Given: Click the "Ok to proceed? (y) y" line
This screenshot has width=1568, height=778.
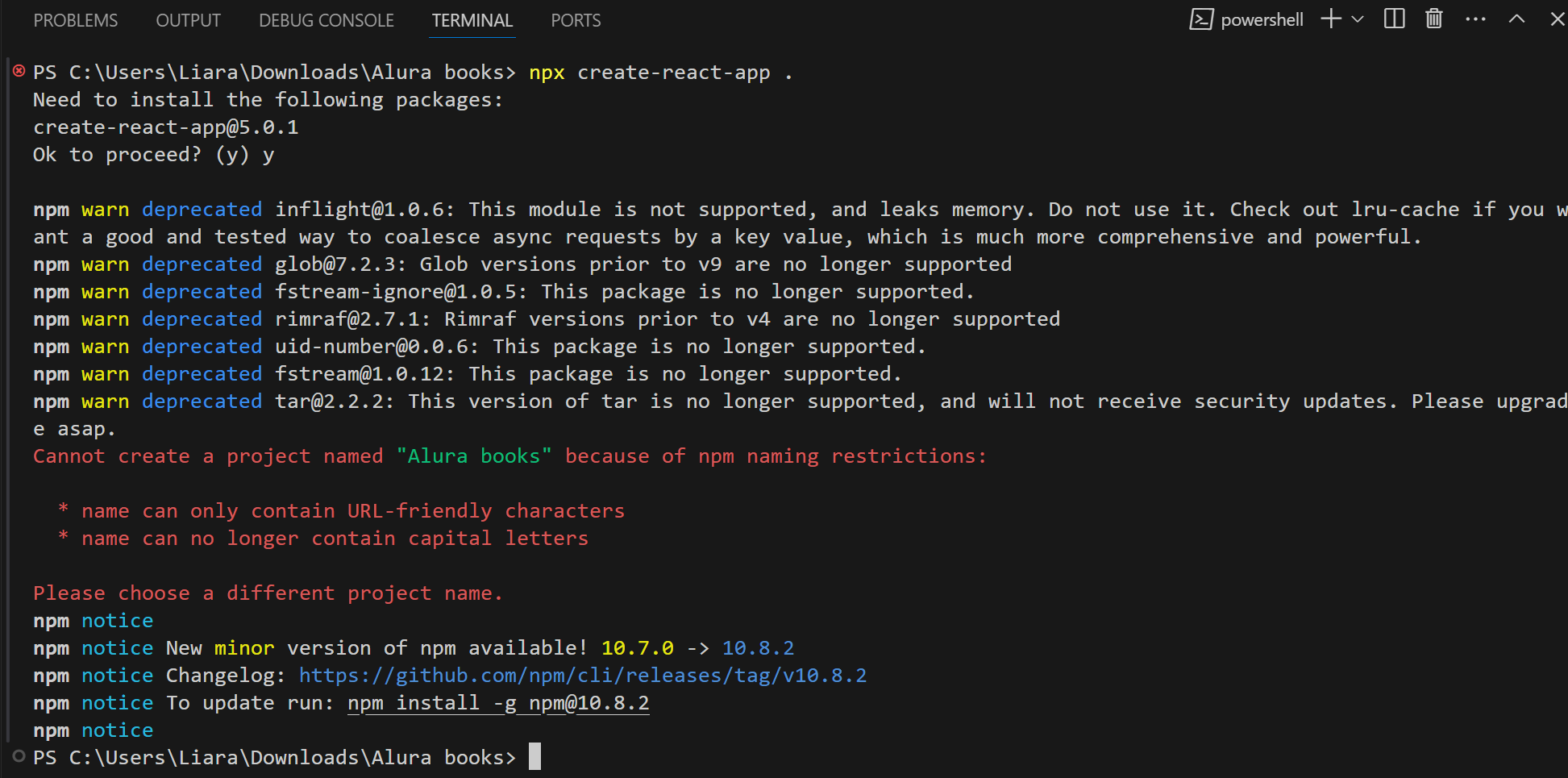Looking at the screenshot, I should [x=154, y=155].
